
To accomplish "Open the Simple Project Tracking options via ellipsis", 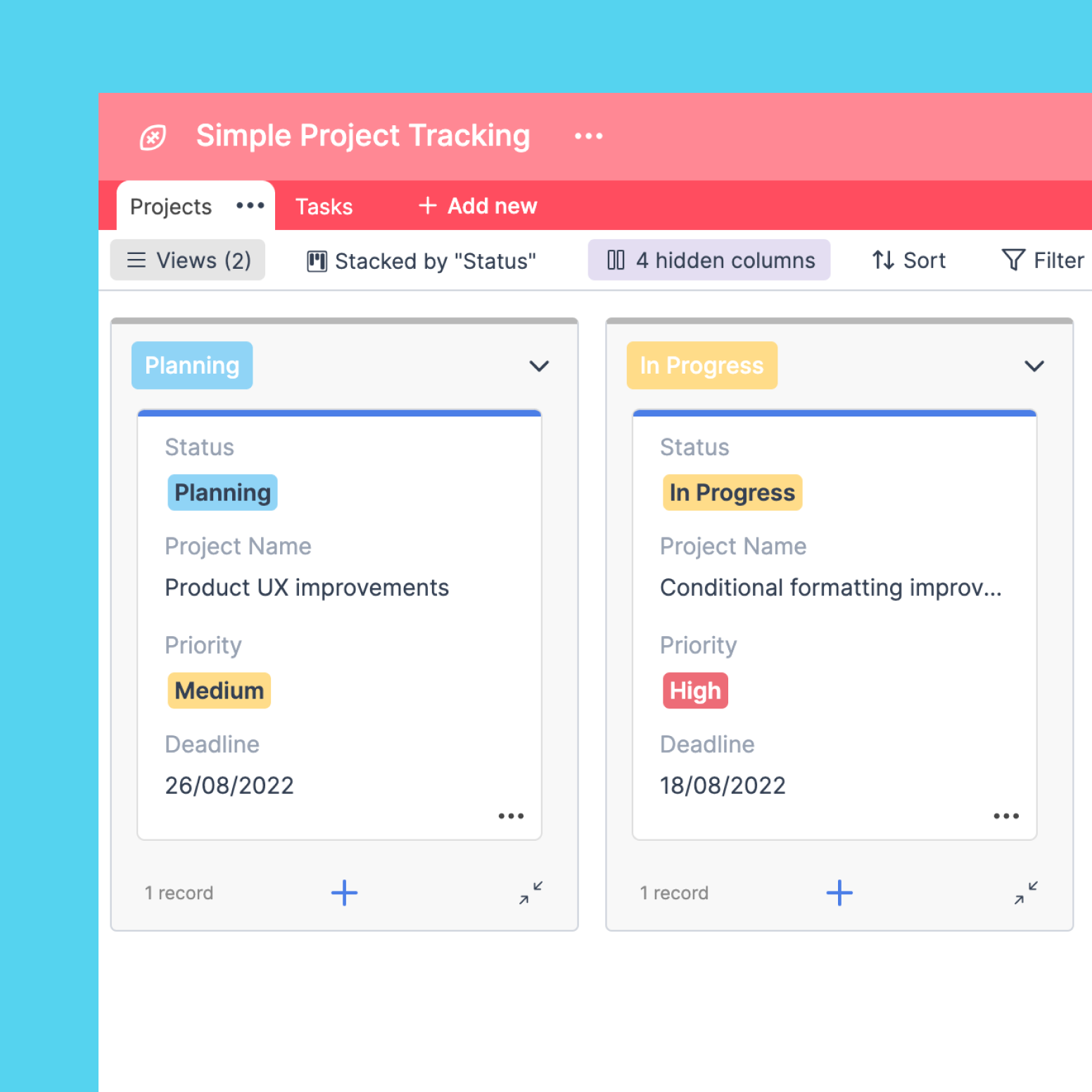I will click(x=588, y=136).
